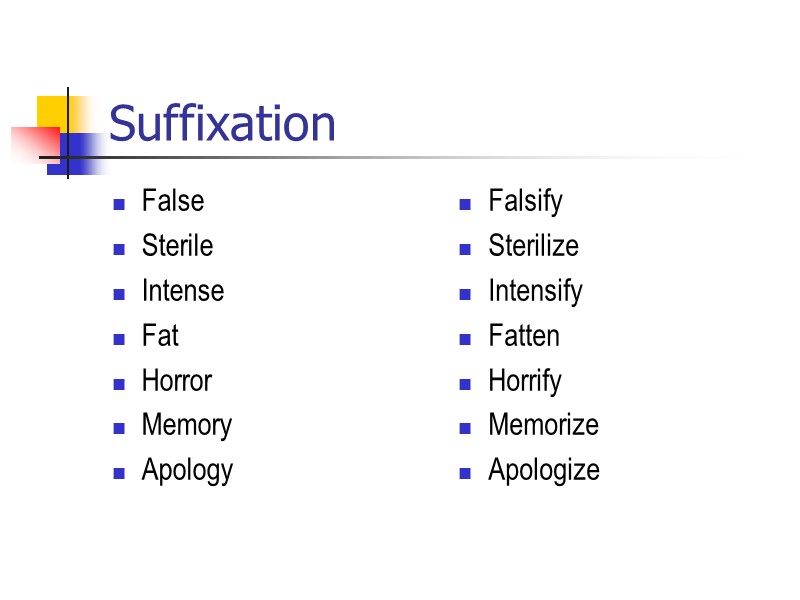Select the word Horror
The height and width of the screenshot is (600, 800).
click(x=176, y=381)
